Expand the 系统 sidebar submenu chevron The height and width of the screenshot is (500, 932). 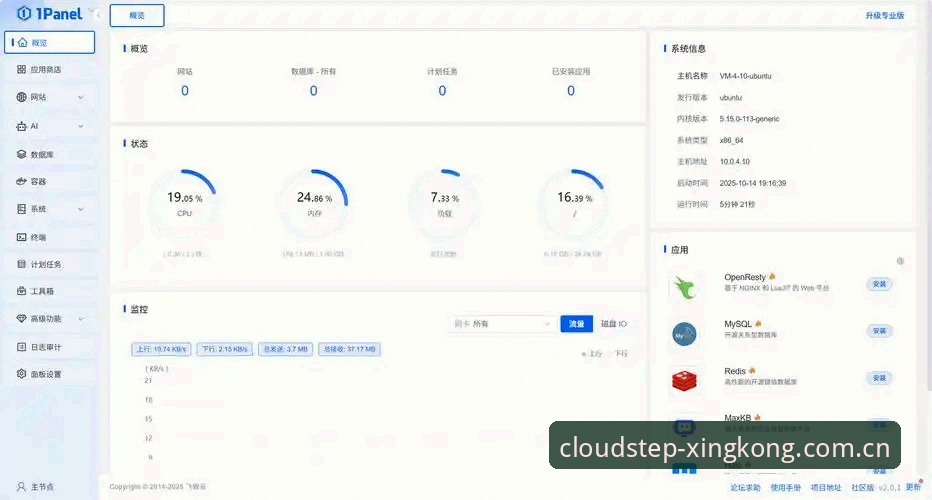click(x=81, y=209)
